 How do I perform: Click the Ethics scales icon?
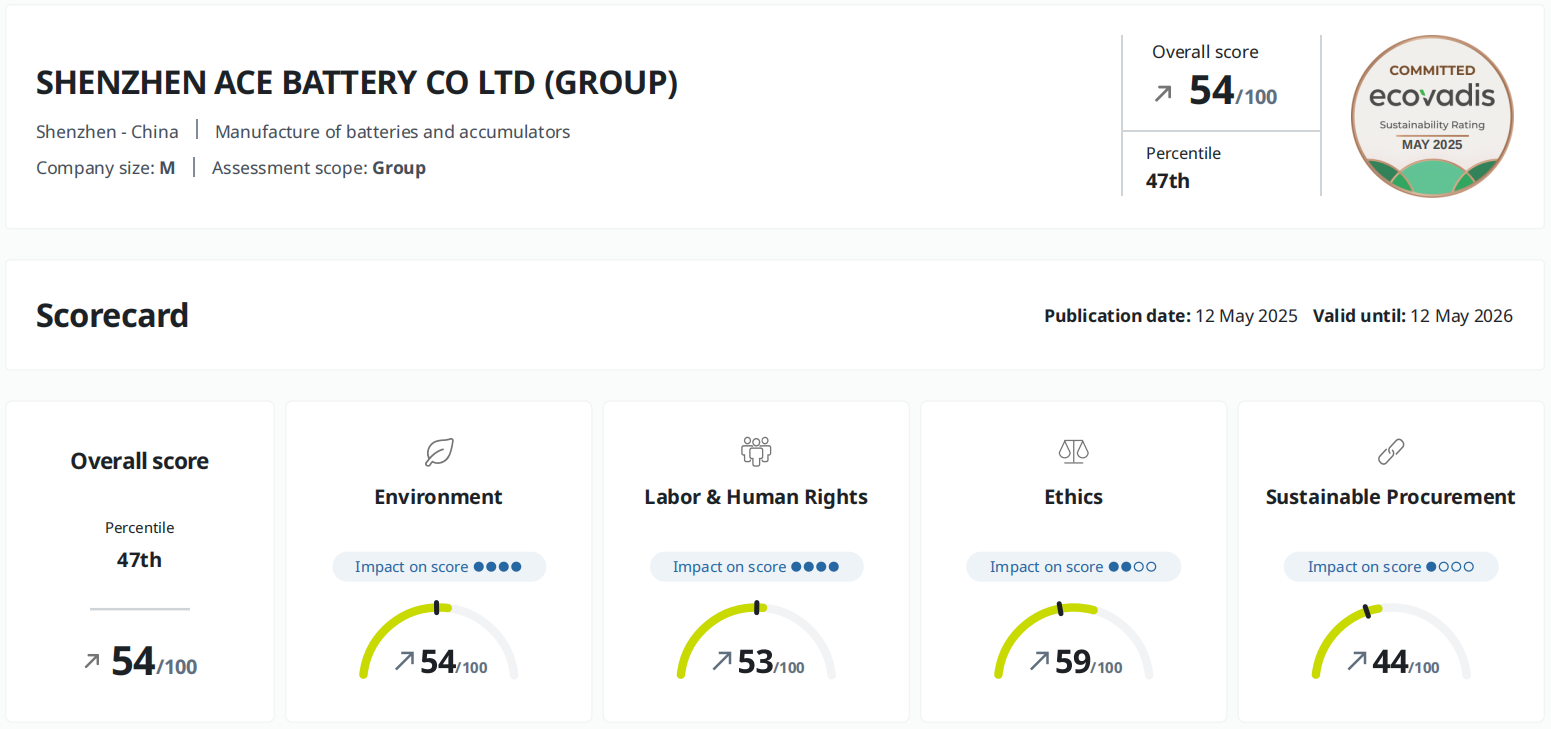pos(1073,452)
